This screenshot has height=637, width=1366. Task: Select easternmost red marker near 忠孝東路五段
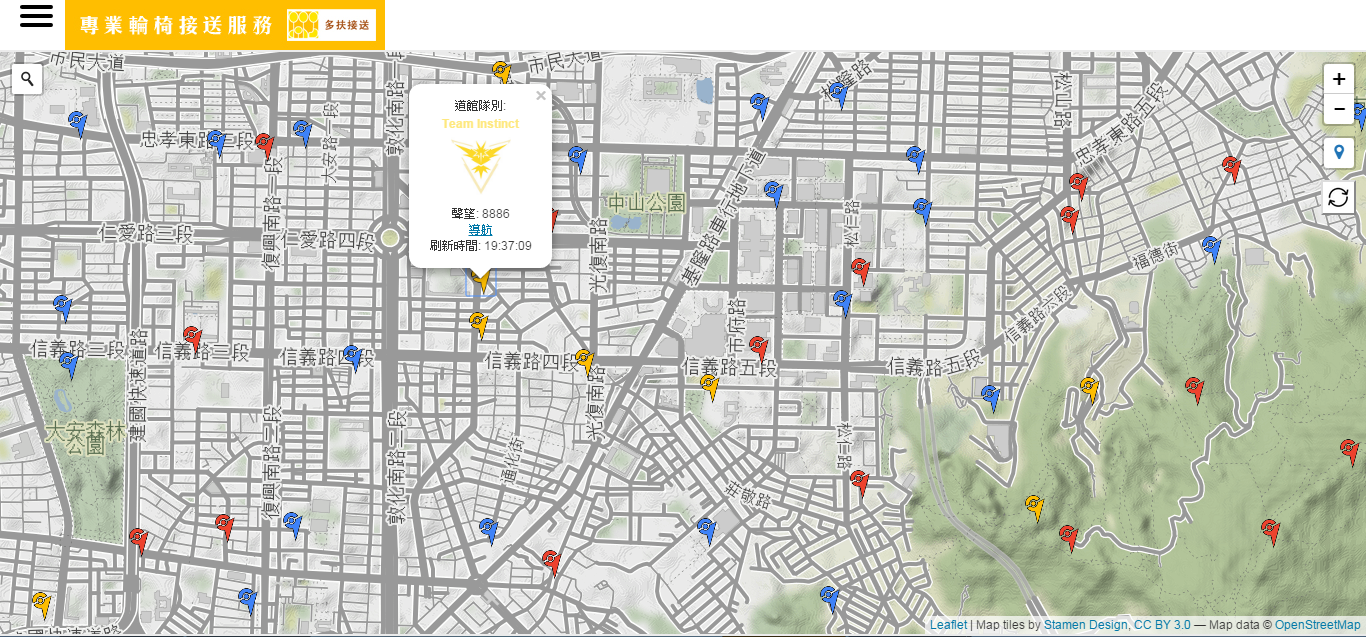coord(1232,168)
